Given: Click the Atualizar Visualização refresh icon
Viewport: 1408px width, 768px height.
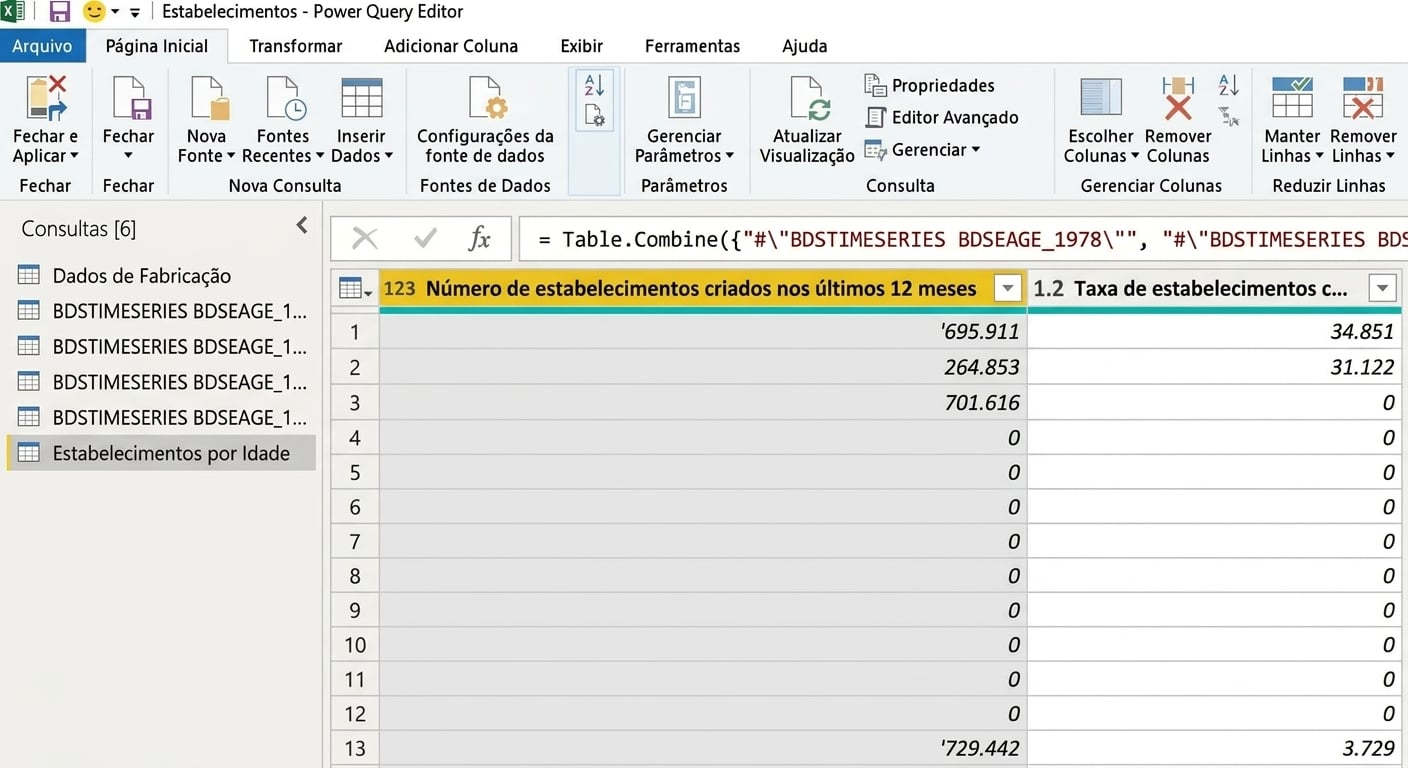Looking at the screenshot, I should (808, 98).
